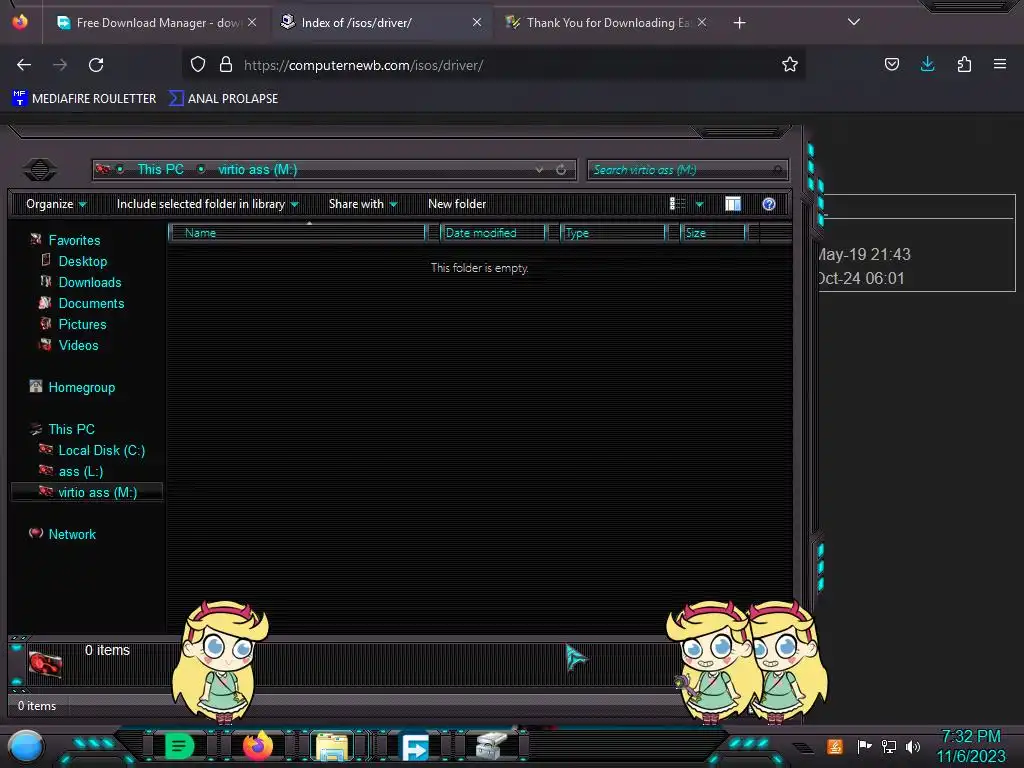Image resolution: width=1024 pixels, height=768 pixels.
Task: Open volume speaker tray icon
Action: [x=912, y=746]
